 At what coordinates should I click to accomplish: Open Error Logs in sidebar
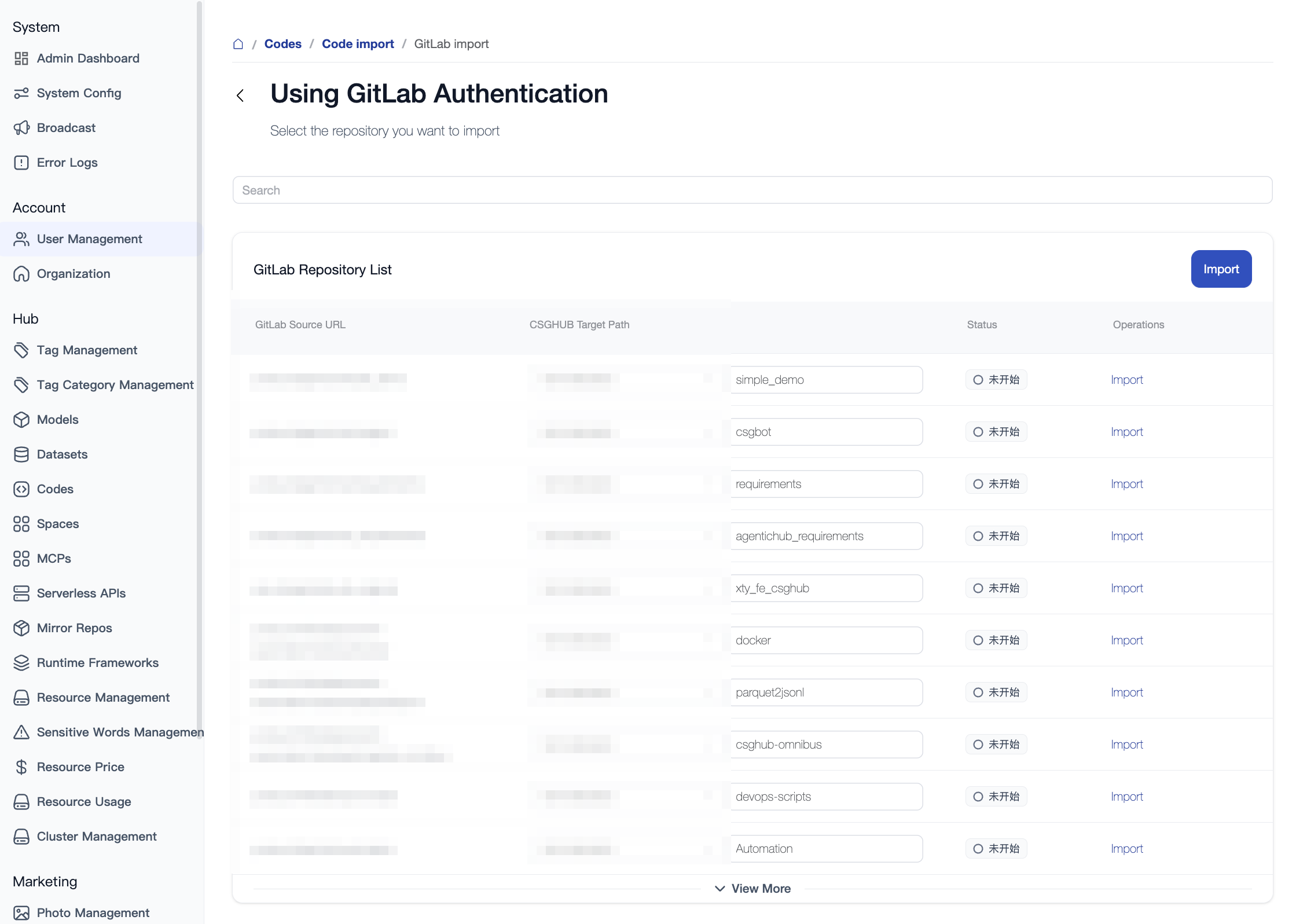pyautogui.click(x=67, y=163)
